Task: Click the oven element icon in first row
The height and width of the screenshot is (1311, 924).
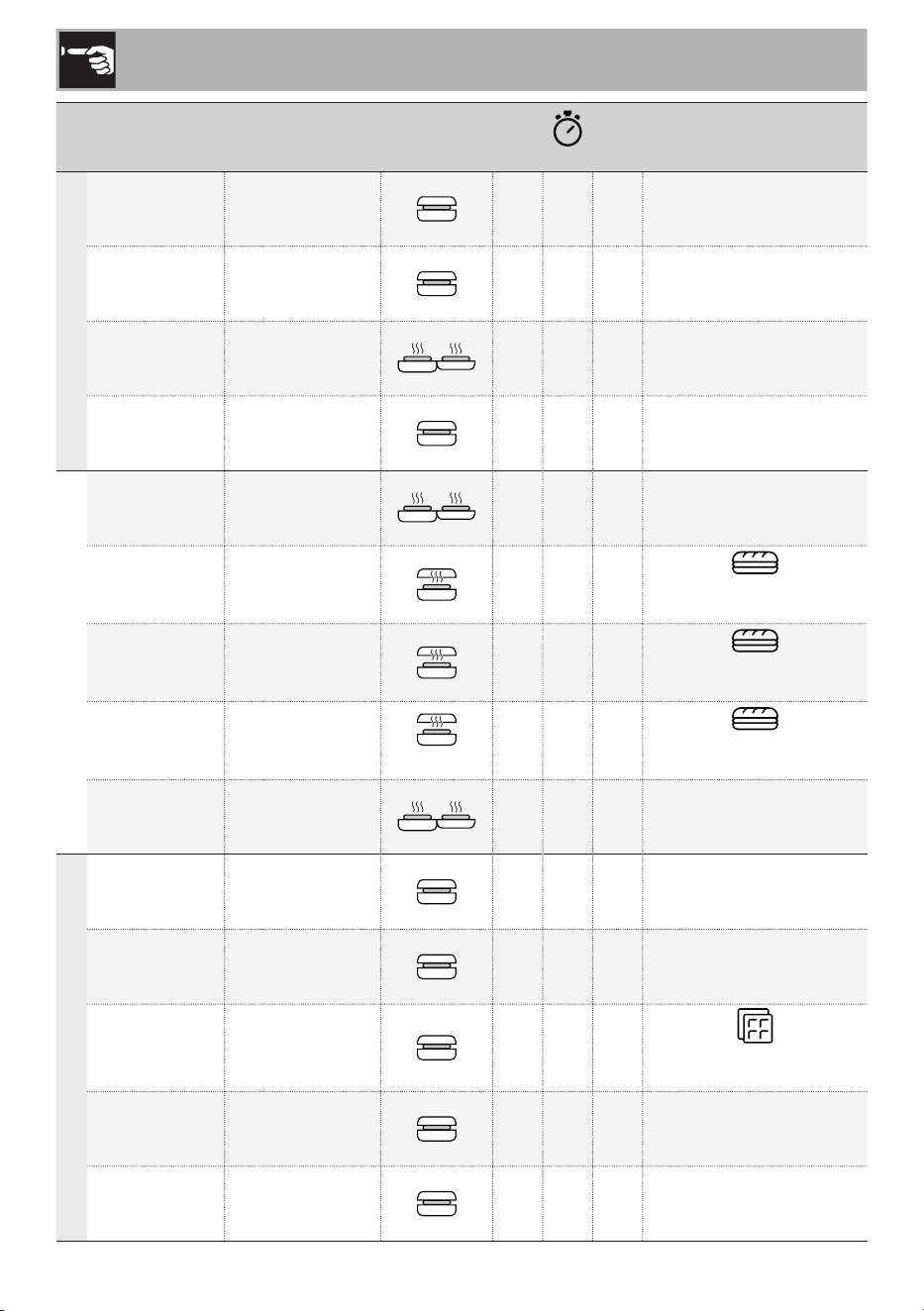Action: point(437,209)
